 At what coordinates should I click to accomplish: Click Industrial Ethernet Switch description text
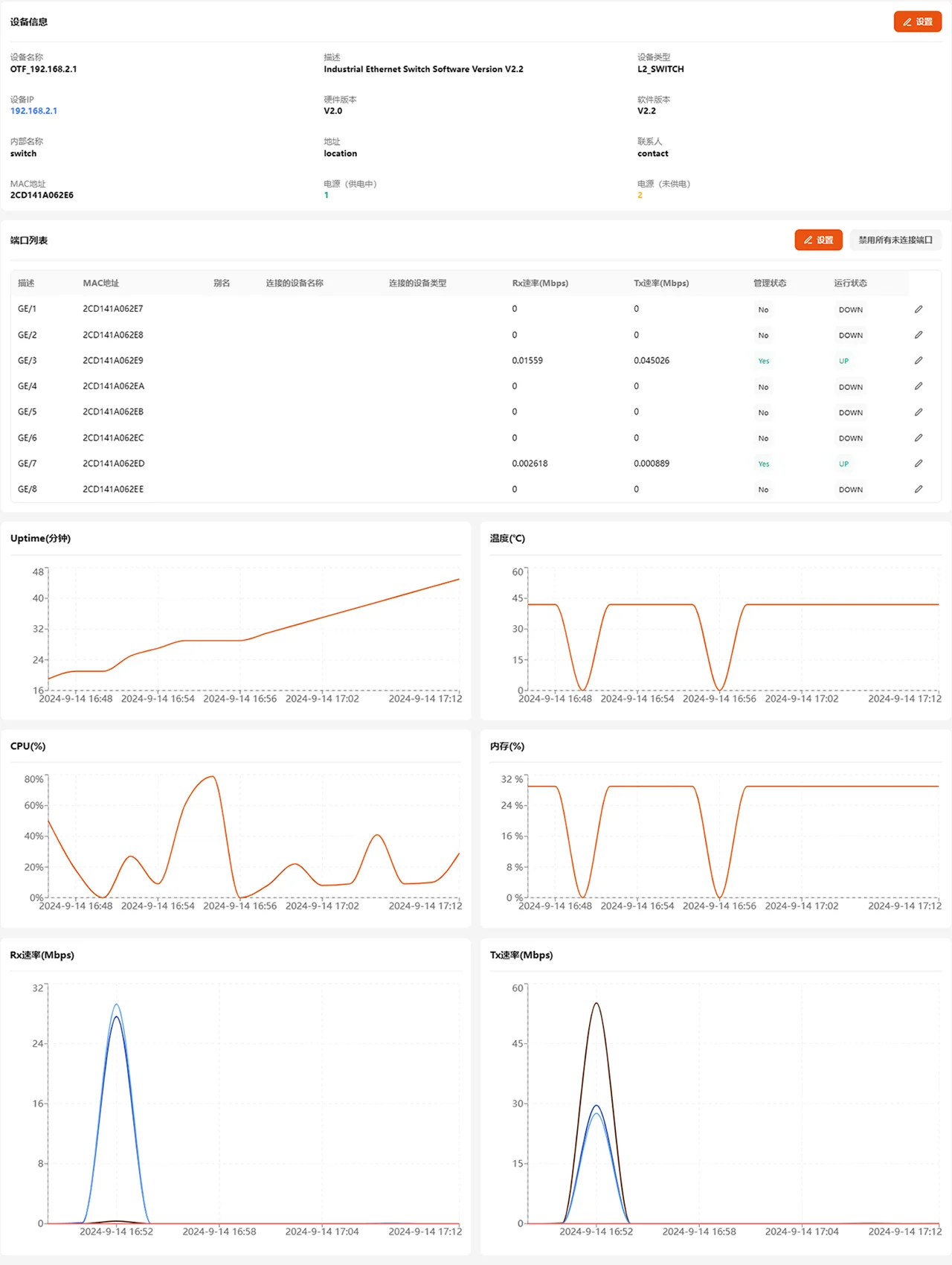point(423,69)
